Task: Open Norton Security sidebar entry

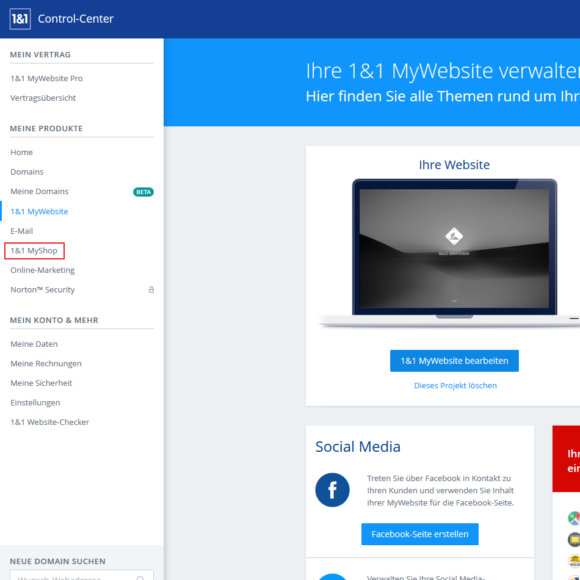Action: 43,290
